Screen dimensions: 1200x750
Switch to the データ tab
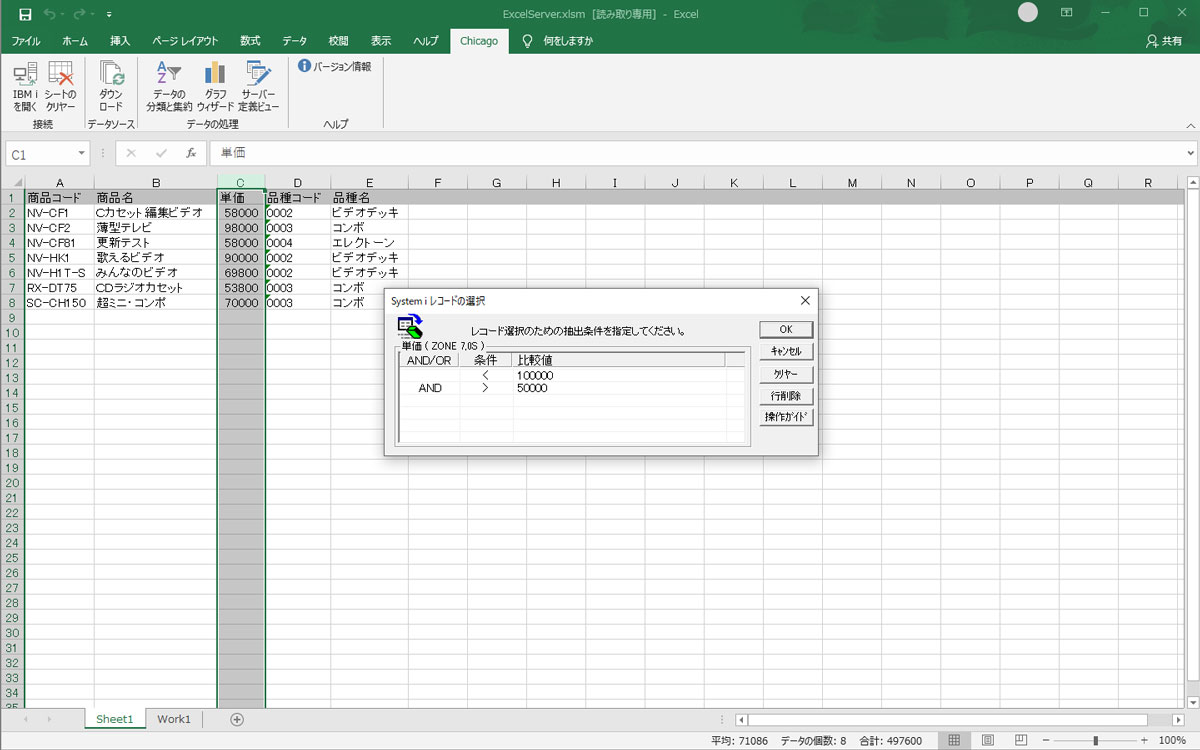pos(294,41)
